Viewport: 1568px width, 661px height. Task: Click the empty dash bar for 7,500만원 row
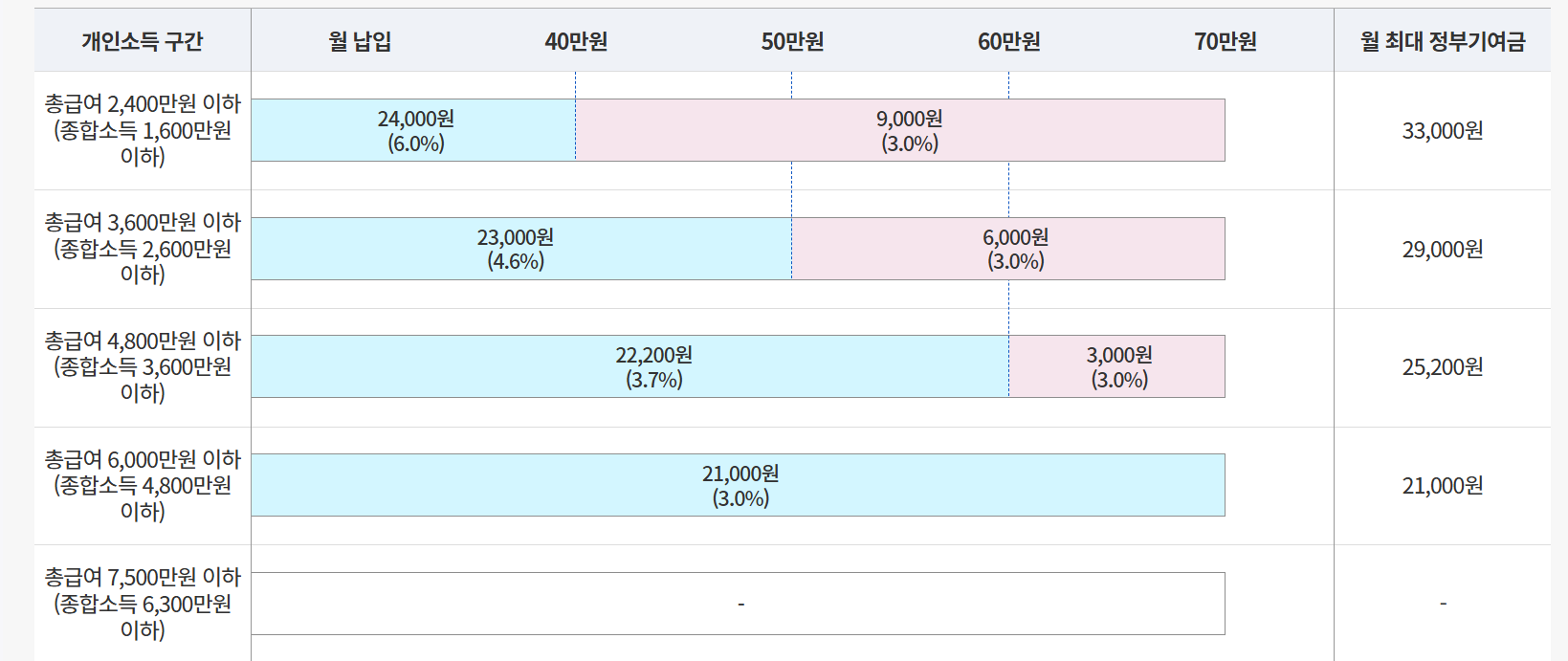(x=738, y=604)
